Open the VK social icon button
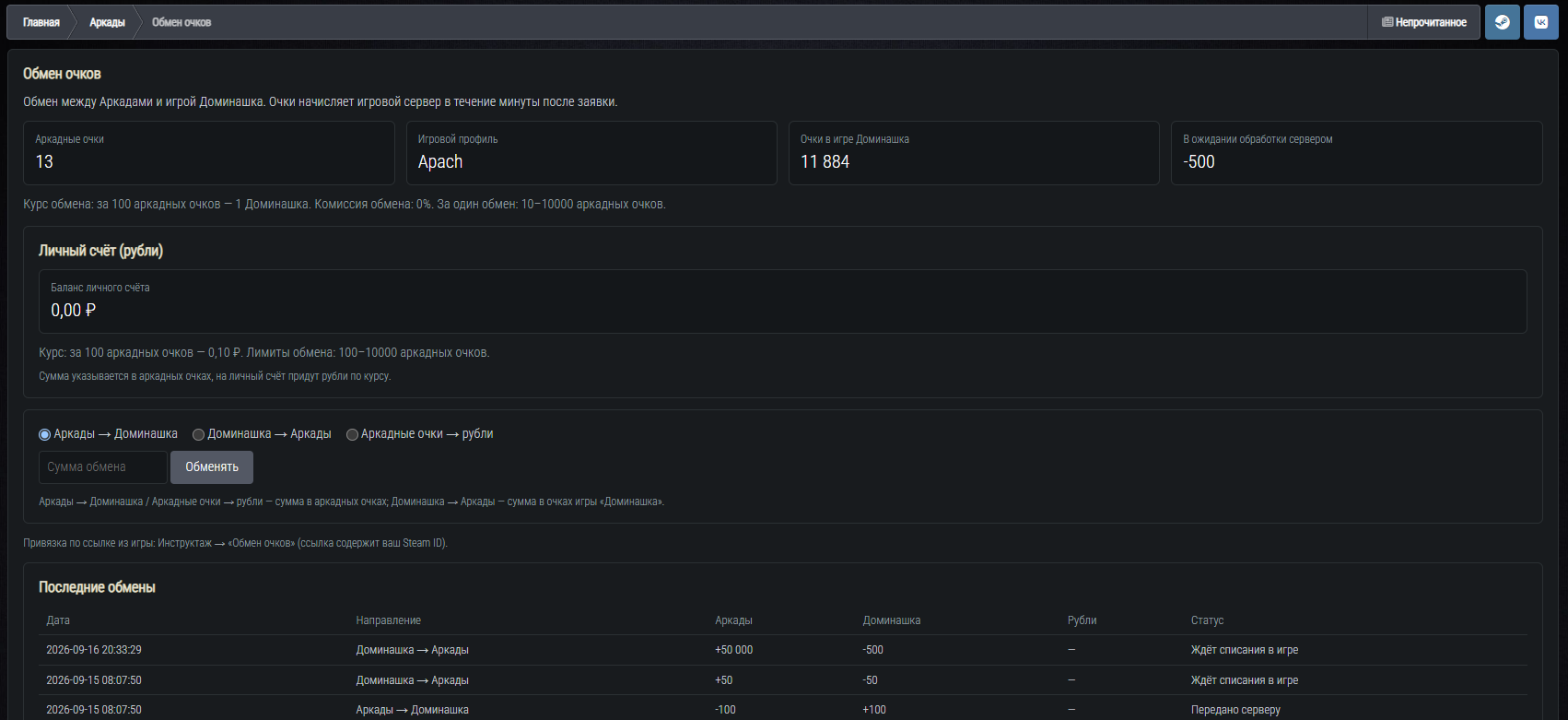Image resolution: width=1568 pixels, height=720 pixels. [x=1540, y=22]
